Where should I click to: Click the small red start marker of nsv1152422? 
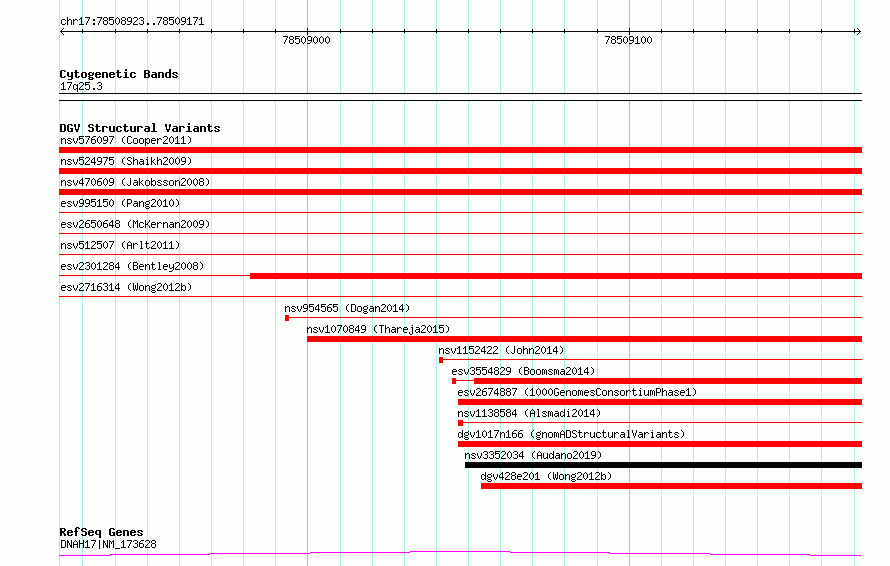point(441,360)
